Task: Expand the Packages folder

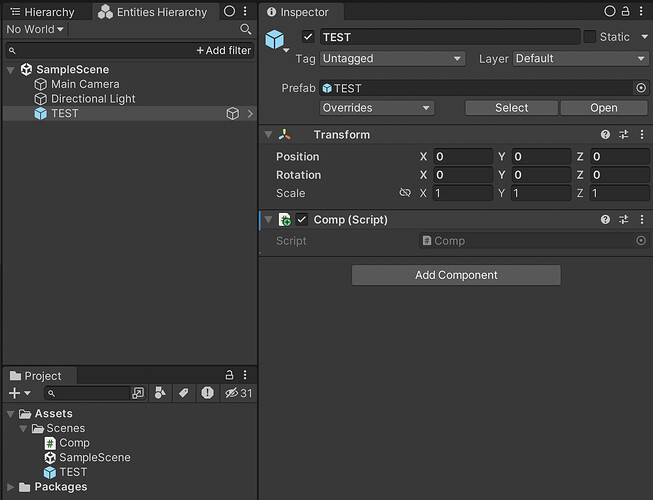Action: pos(10,487)
